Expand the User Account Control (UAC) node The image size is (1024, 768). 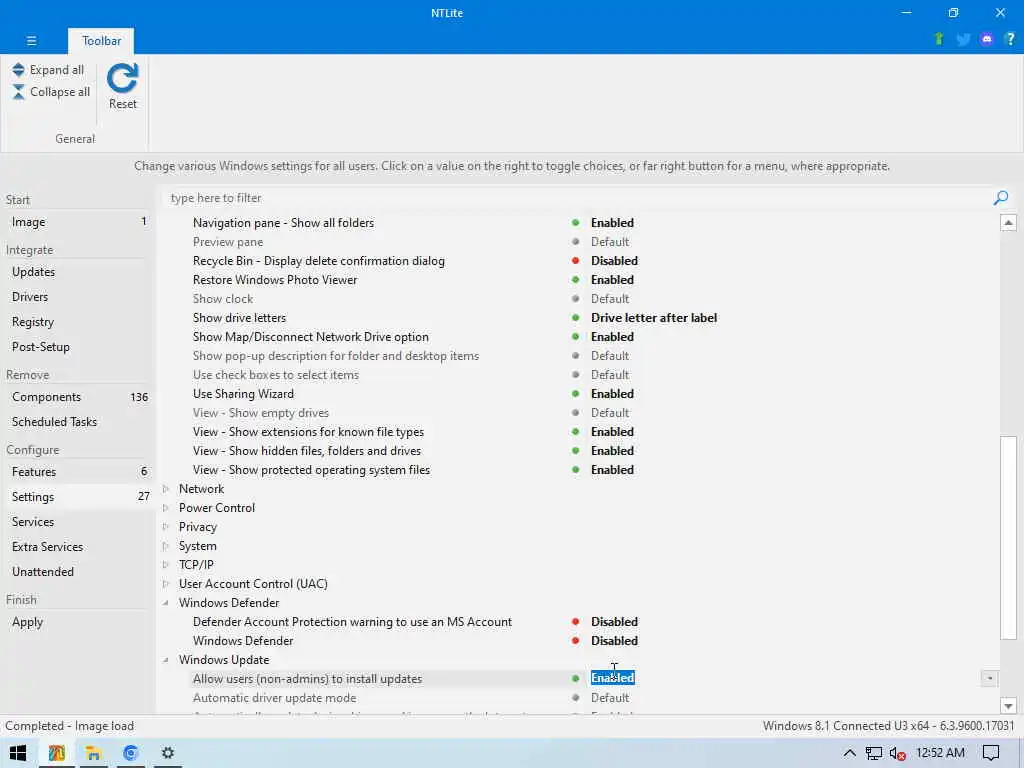pos(166,584)
